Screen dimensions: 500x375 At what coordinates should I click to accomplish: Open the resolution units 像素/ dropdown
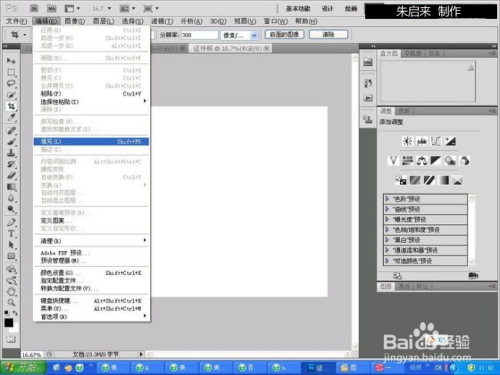pos(254,35)
